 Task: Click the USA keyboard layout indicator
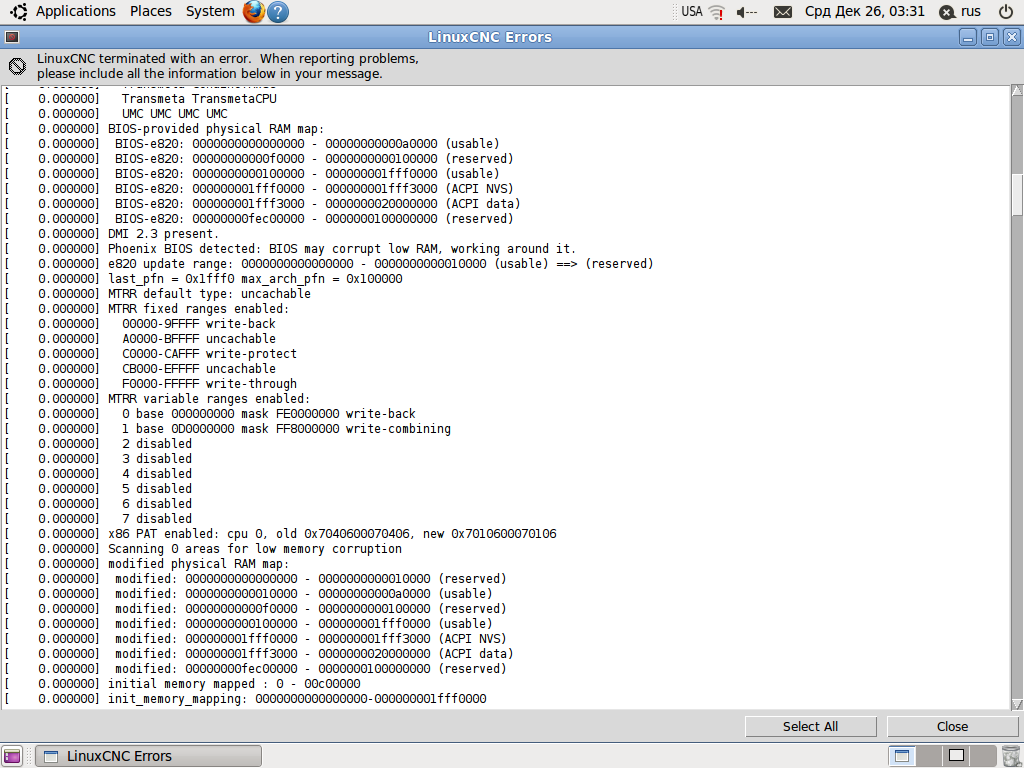pyautogui.click(x=692, y=11)
